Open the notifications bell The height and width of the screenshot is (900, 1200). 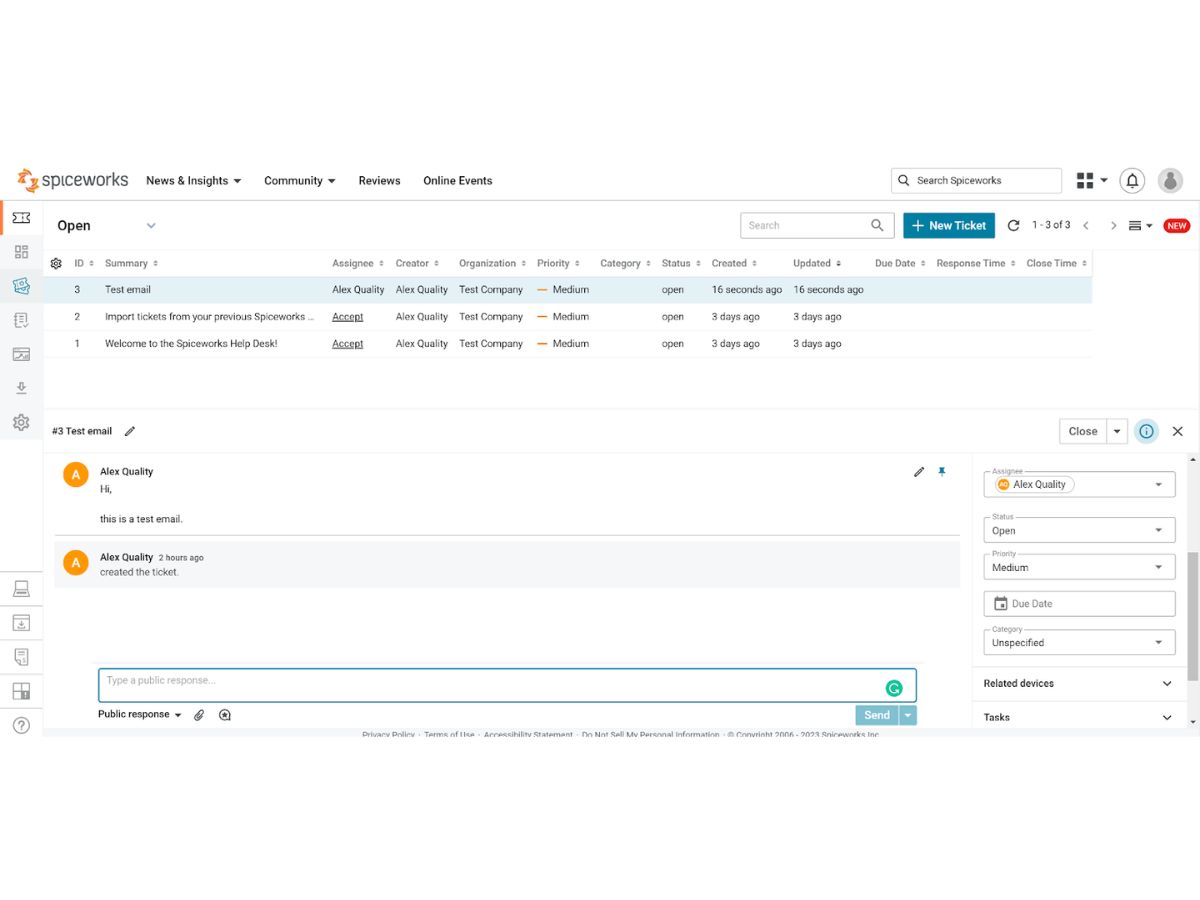point(1132,181)
